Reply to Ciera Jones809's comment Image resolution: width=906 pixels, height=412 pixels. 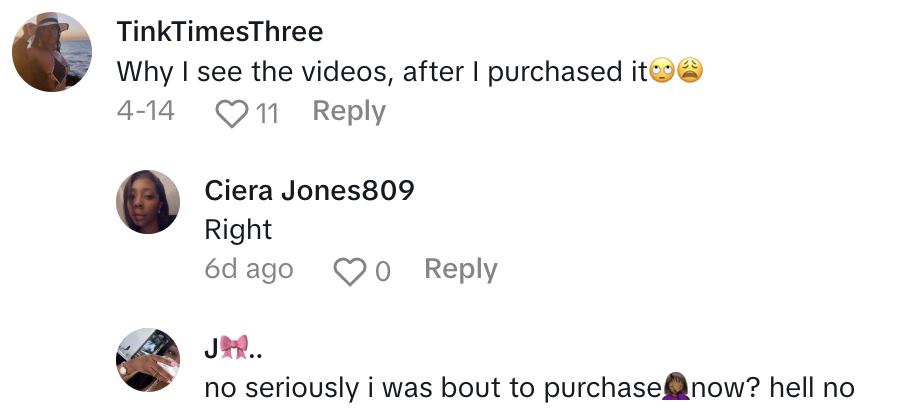coord(460,270)
